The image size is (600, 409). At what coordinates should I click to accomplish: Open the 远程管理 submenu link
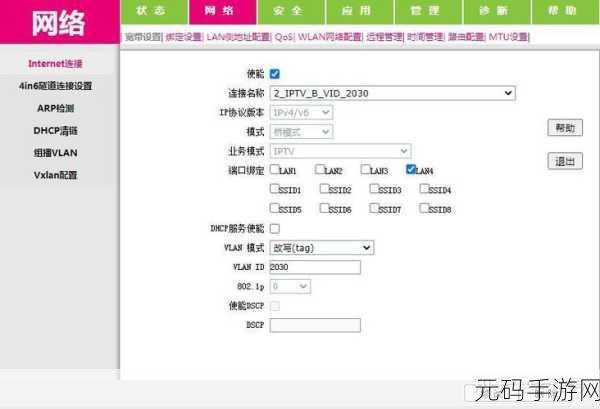click(x=384, y=37)
